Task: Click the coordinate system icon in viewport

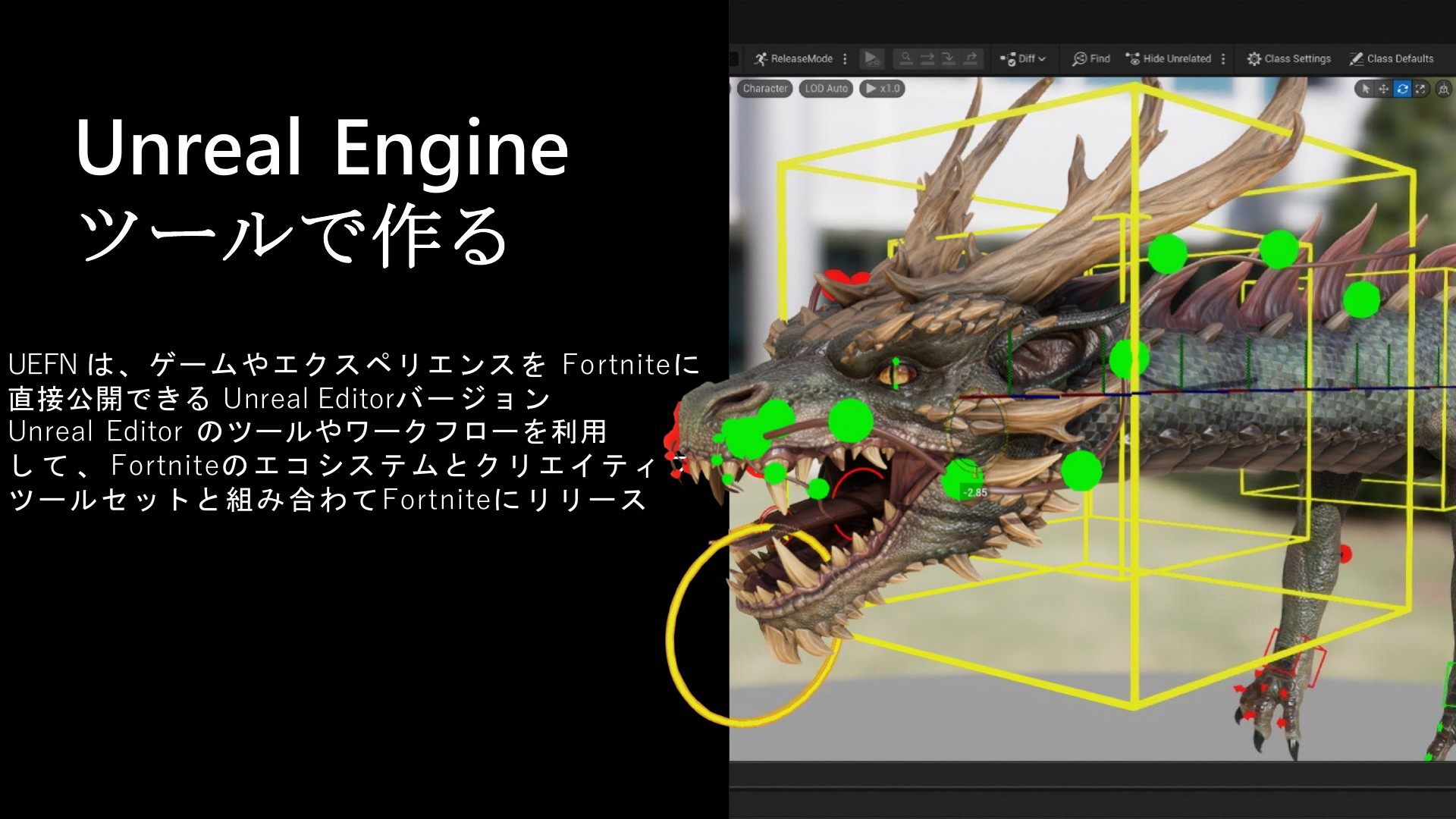Action: coord(1444,89)
